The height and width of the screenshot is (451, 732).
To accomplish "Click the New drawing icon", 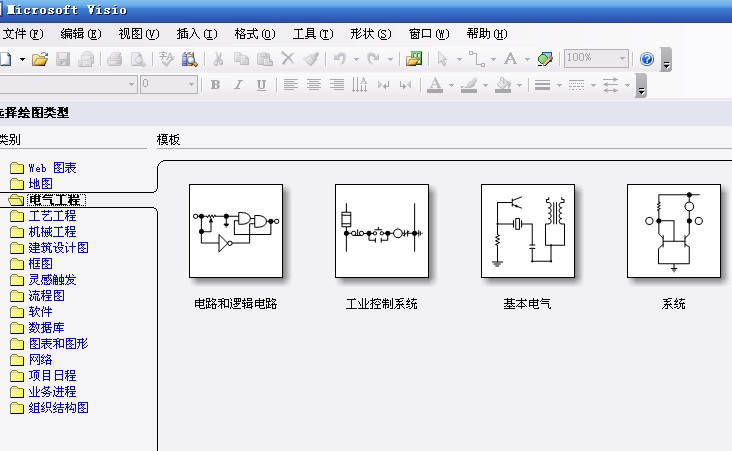I will click(x=6, y=59).
